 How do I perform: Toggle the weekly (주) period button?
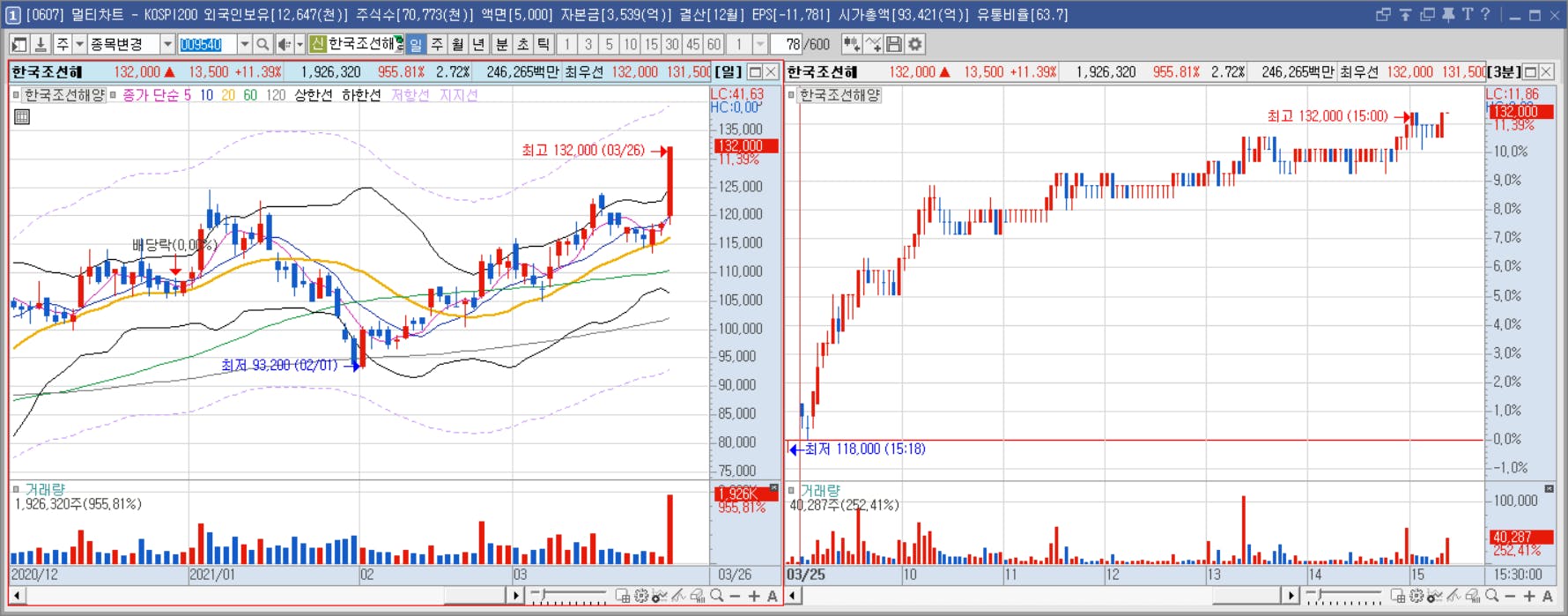click(x=437, y=44)
